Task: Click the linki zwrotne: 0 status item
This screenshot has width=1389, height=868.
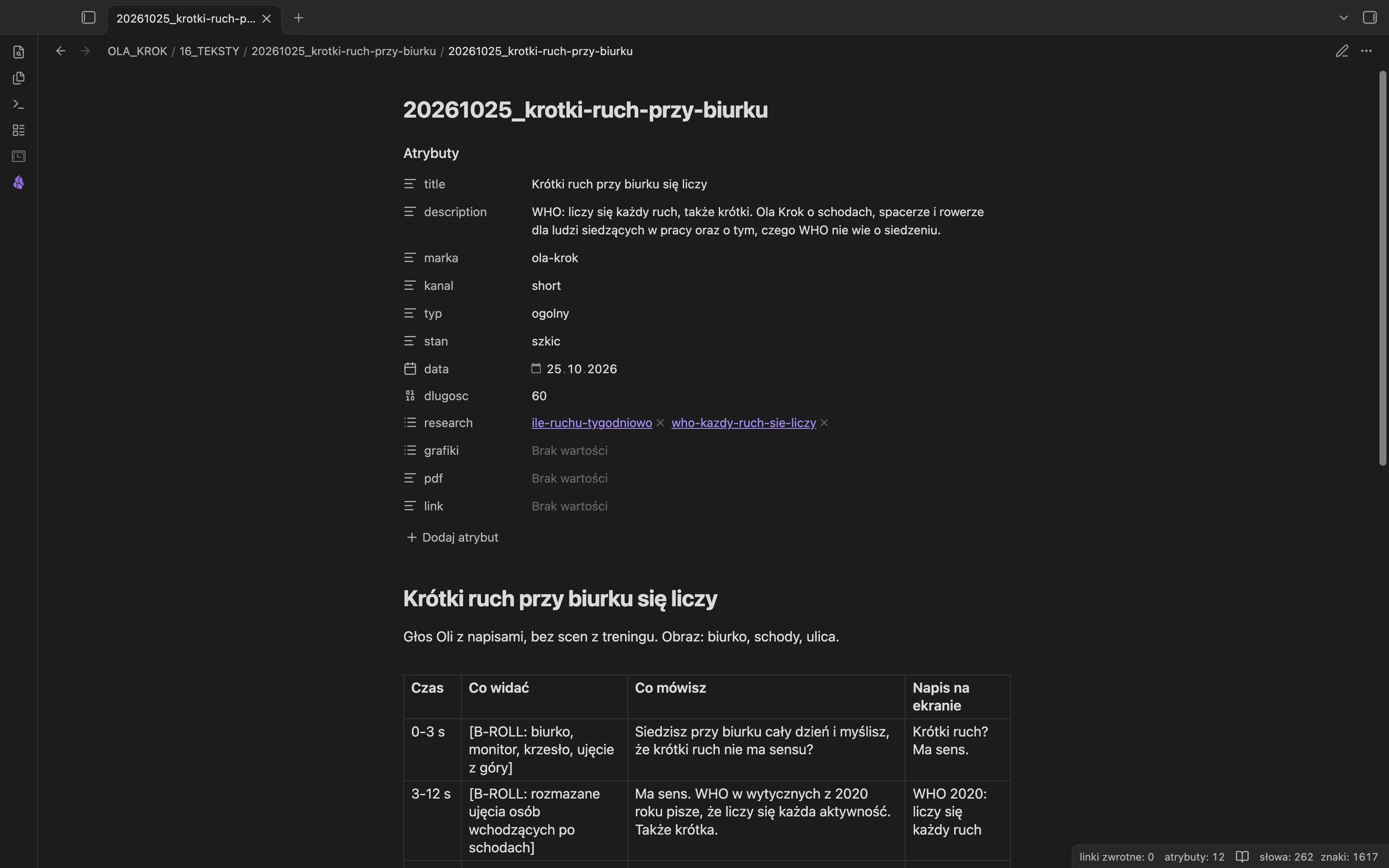Action: 1116,857
